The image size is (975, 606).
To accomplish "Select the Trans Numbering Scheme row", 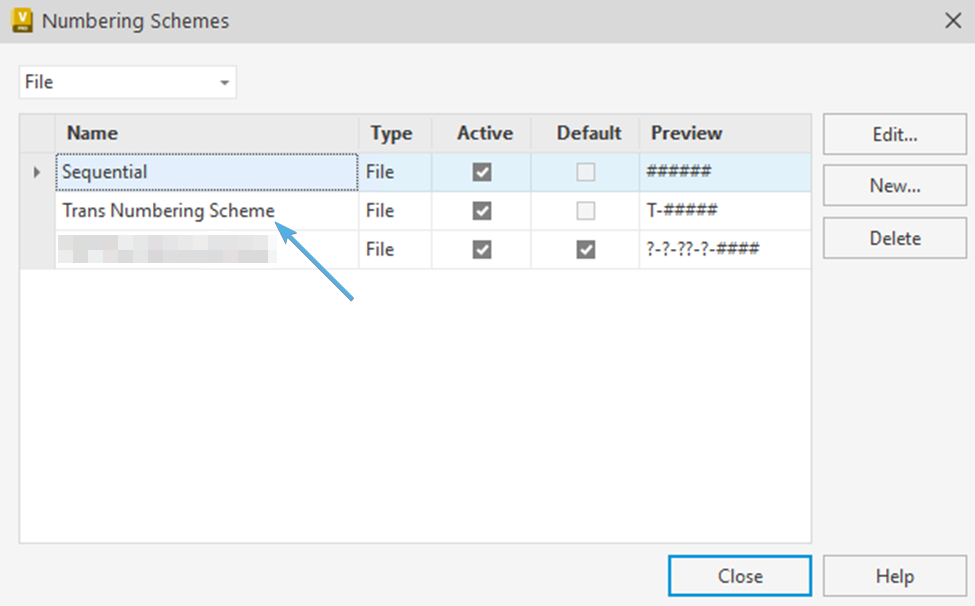I will point(168,211).
